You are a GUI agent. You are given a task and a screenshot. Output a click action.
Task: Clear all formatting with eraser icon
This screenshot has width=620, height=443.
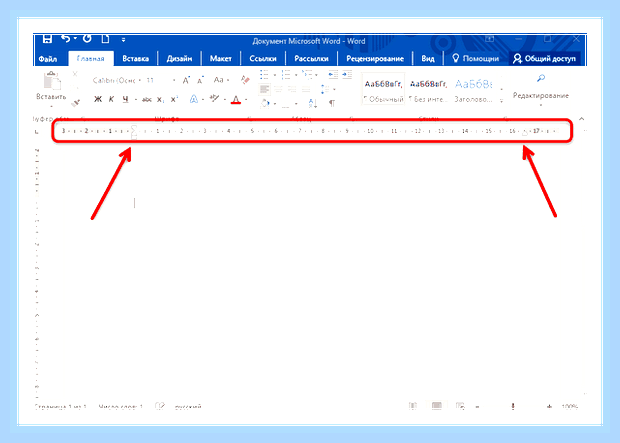click(x=245, y=80)
